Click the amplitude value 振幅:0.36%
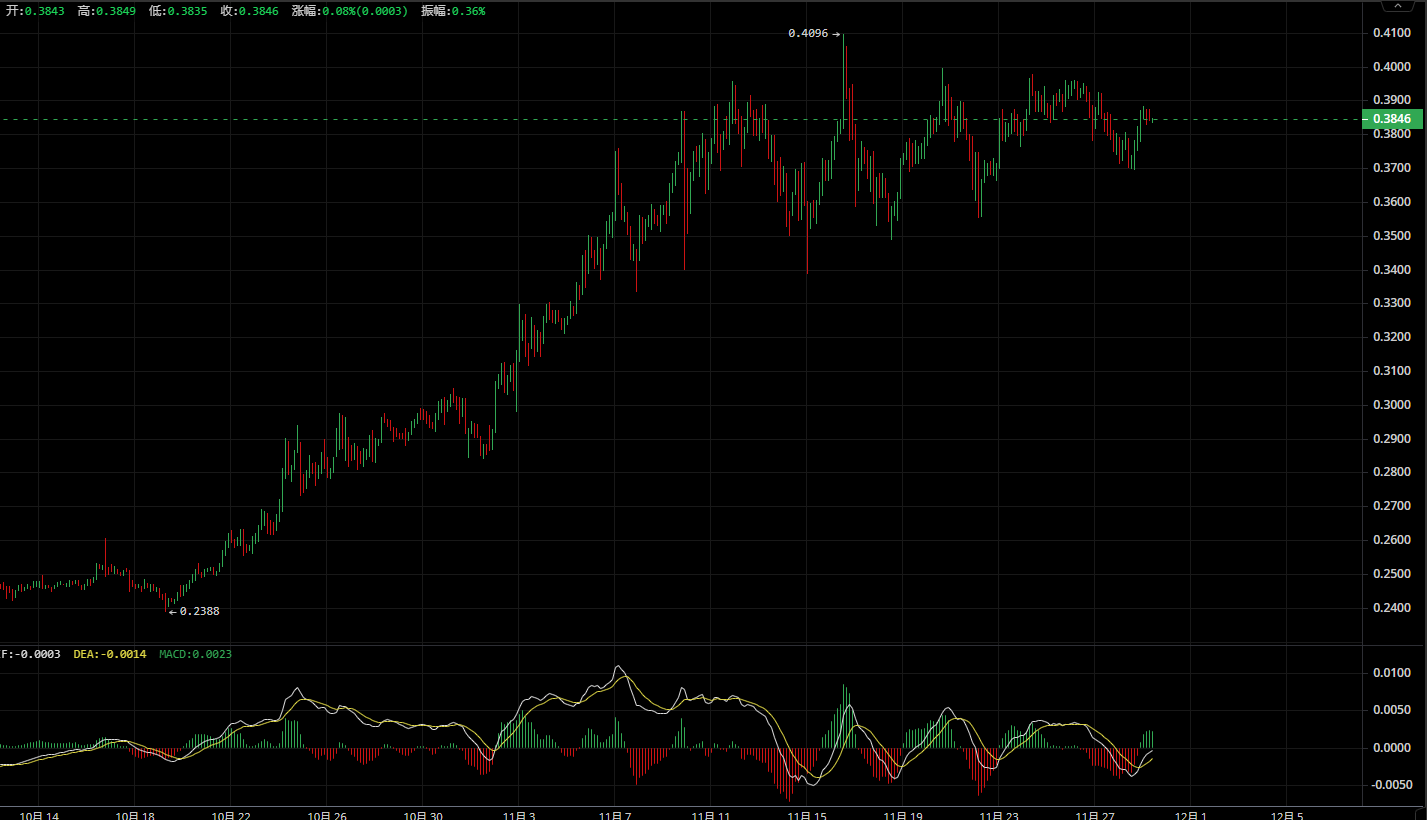This screenshot has width=1427, height=820. tap(453, 11)
